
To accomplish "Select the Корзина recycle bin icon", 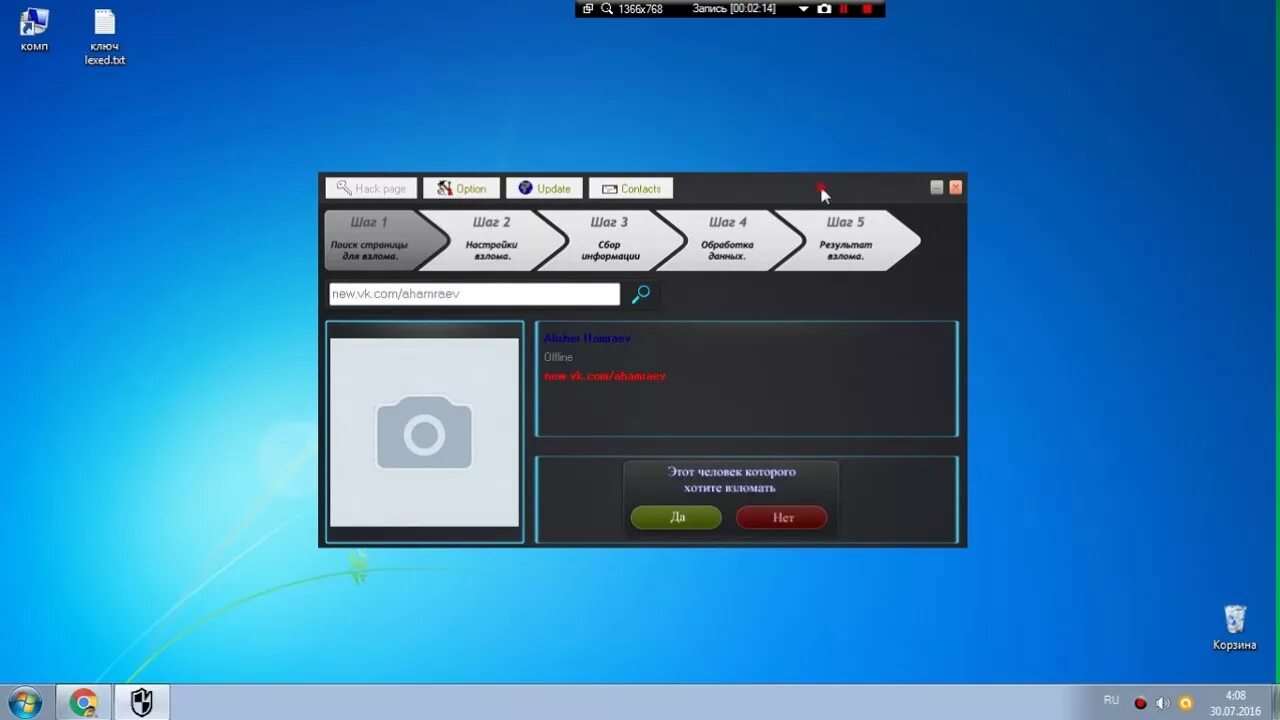I will 1235,628.
